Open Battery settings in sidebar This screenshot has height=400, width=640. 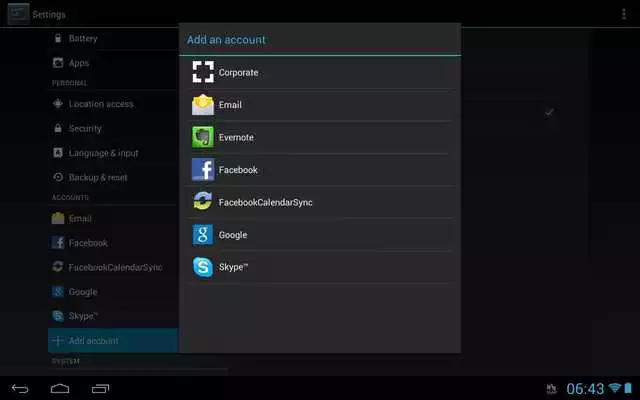pyautogui.click(x=83, y=38)
